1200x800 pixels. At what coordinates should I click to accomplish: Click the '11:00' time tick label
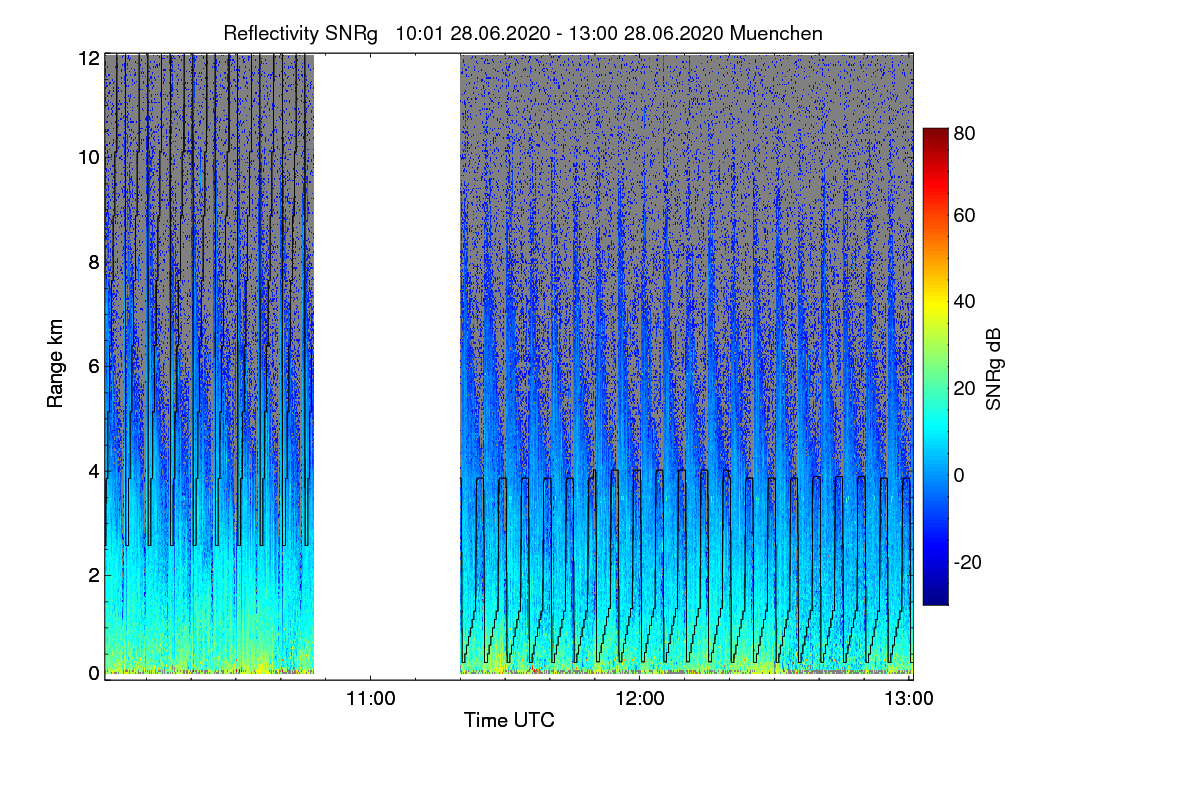click(371, 698)
